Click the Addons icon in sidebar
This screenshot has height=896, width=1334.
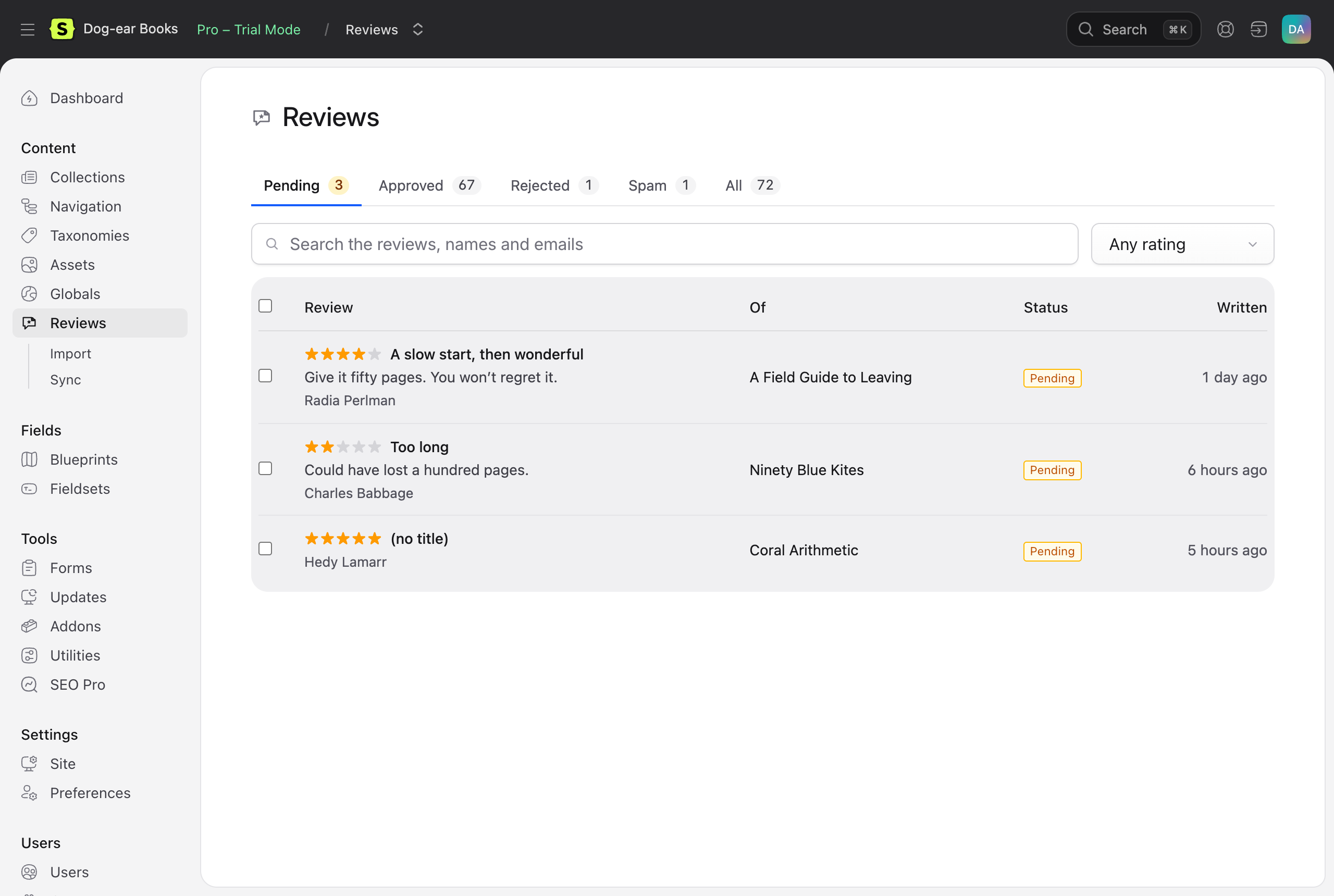[29, 626]
